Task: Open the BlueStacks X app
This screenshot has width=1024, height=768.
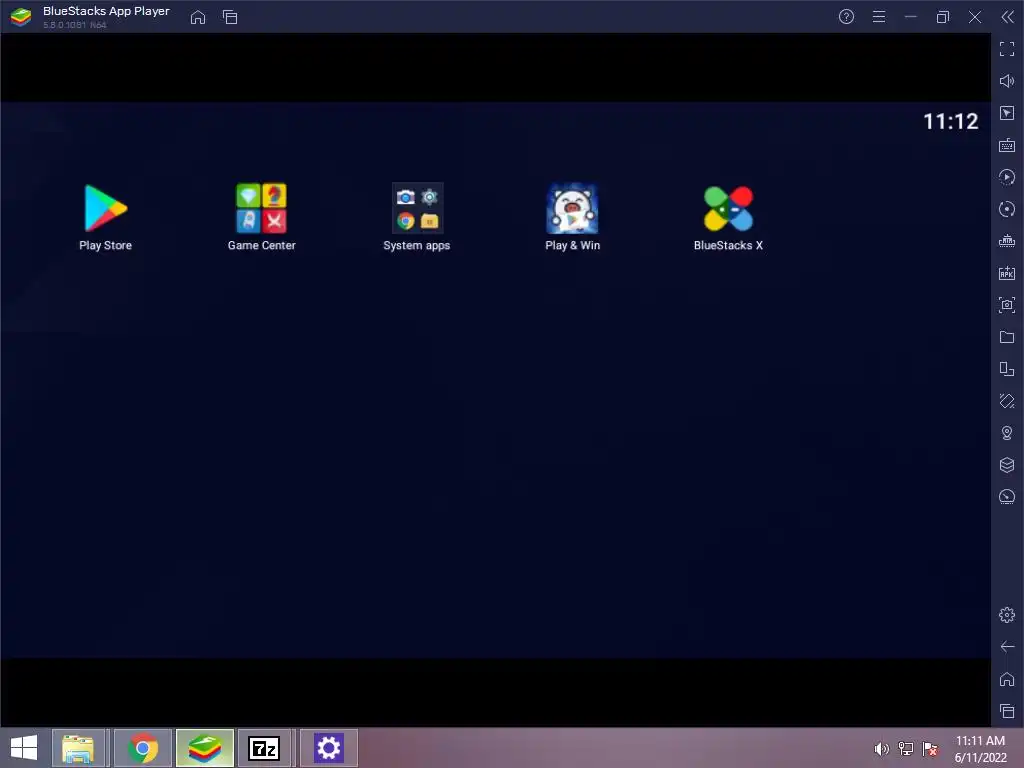Action: [x=728, y=217]
